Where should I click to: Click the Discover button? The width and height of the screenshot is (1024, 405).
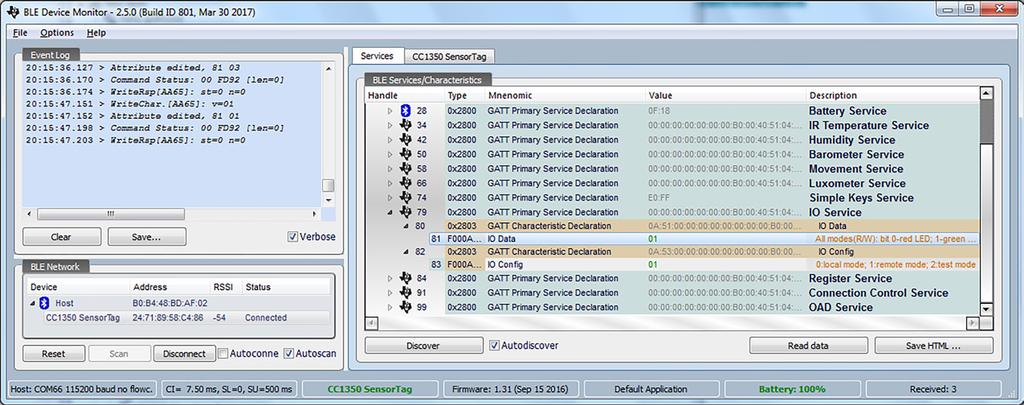pyautogui.click(x=423, y=346)
